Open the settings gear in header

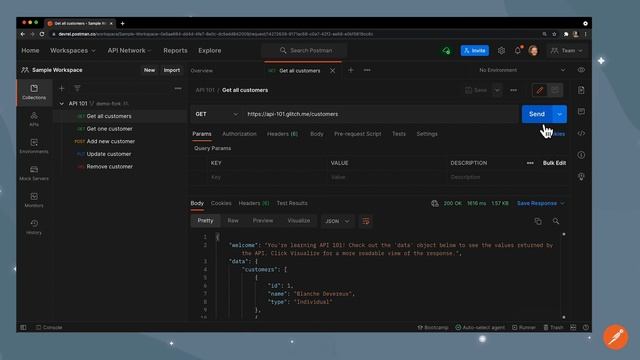pos(501,51)
